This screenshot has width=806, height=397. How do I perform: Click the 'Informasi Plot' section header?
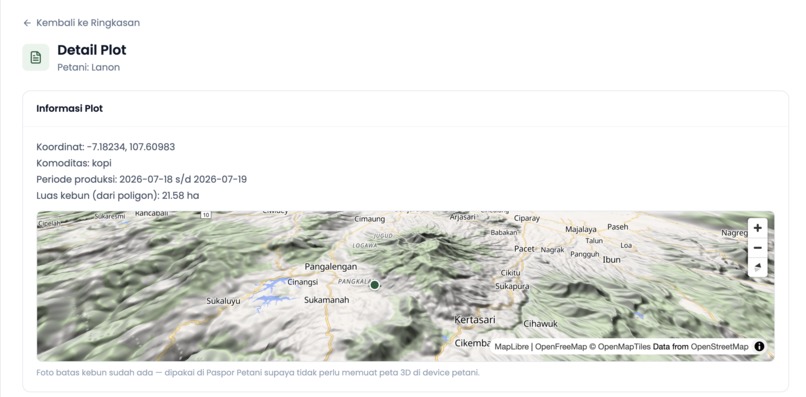click(x=69, y=109)
